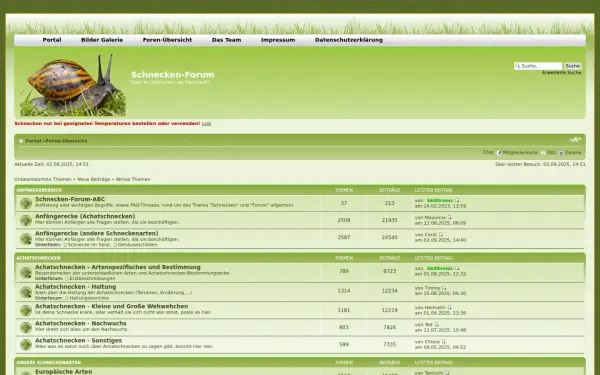Click the subforum icon before Schnecke im Salat
The height and width of the screenshot is (375, 600).
click(x=65, y=245)
